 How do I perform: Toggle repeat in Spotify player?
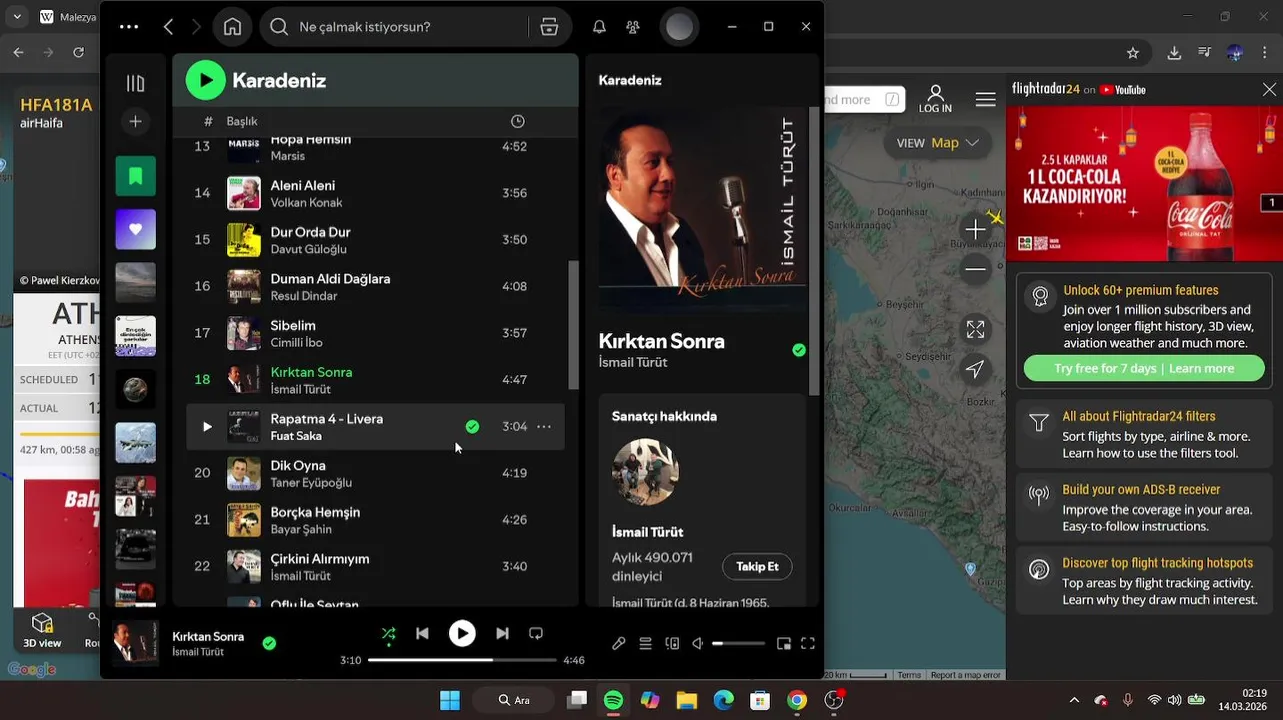(536, 633)
